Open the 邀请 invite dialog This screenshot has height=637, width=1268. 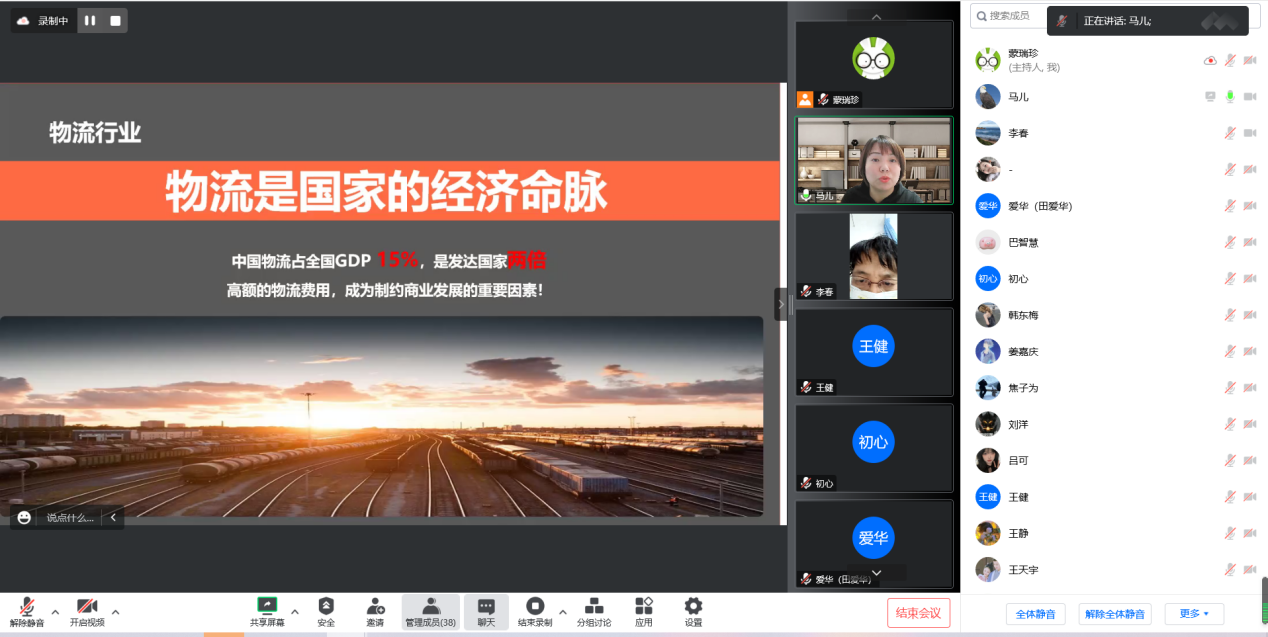click(375, 611)
